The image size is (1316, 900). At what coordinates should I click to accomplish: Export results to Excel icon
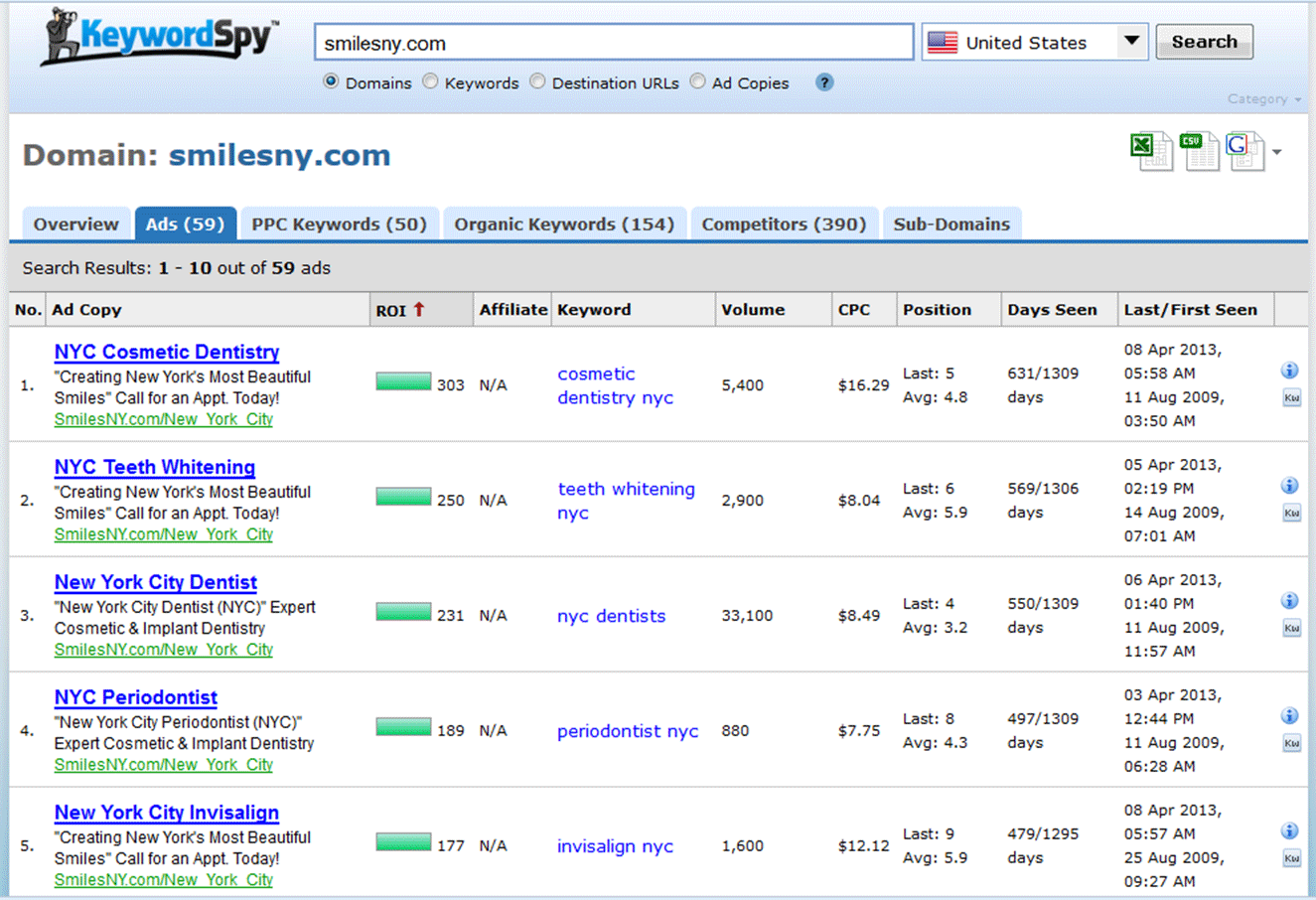(1151, 152)
